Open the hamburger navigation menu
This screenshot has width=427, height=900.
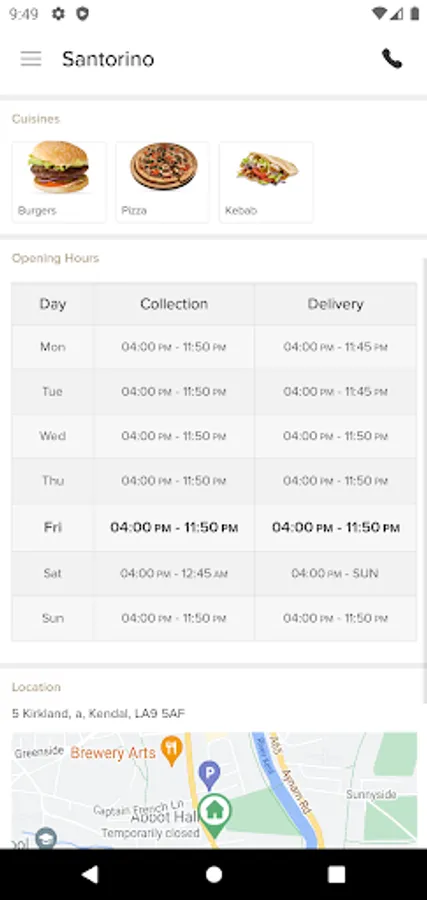click(x=31, y=59)
